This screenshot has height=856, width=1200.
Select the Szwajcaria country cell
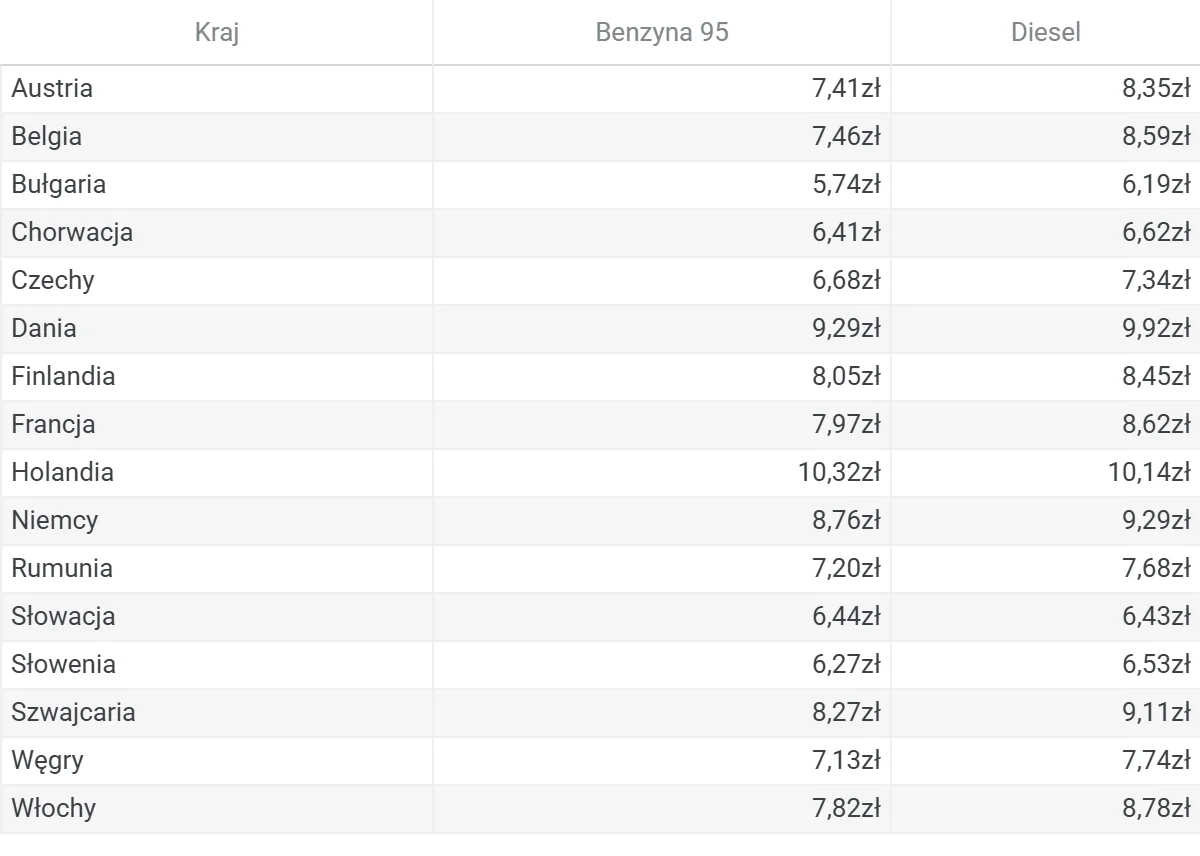(217, 713)
